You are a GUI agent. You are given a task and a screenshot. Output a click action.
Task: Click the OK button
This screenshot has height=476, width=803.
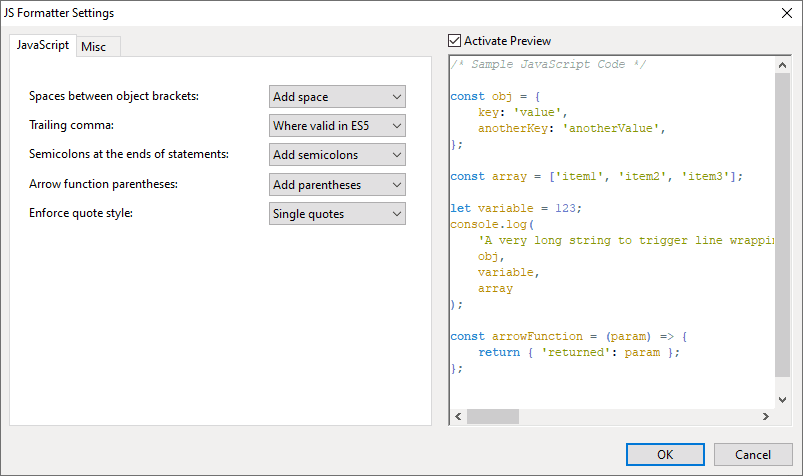665,454
